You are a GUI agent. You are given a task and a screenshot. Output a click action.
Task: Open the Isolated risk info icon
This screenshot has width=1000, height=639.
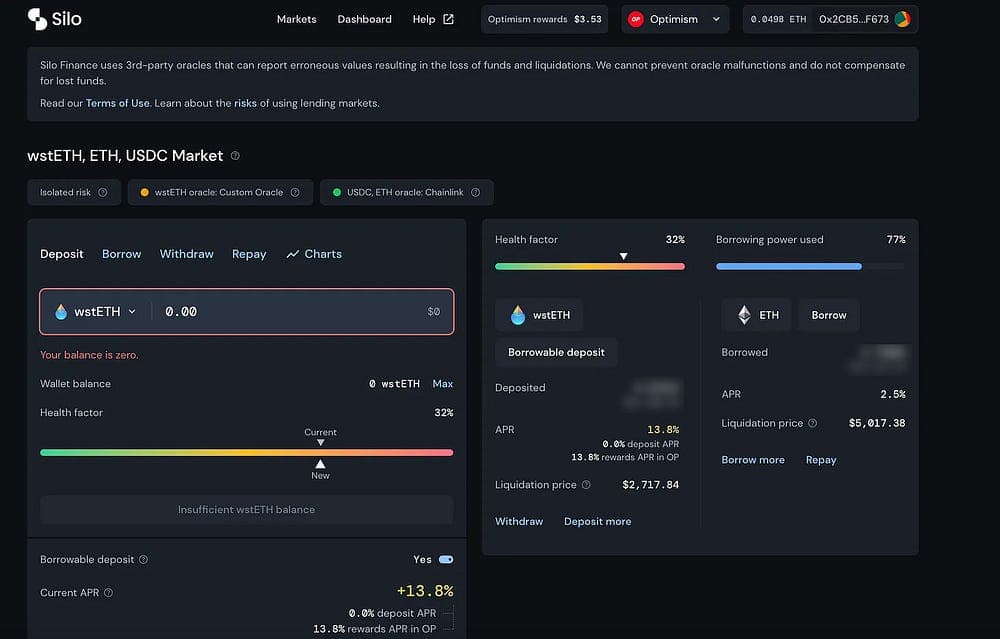tap(103, 192)
